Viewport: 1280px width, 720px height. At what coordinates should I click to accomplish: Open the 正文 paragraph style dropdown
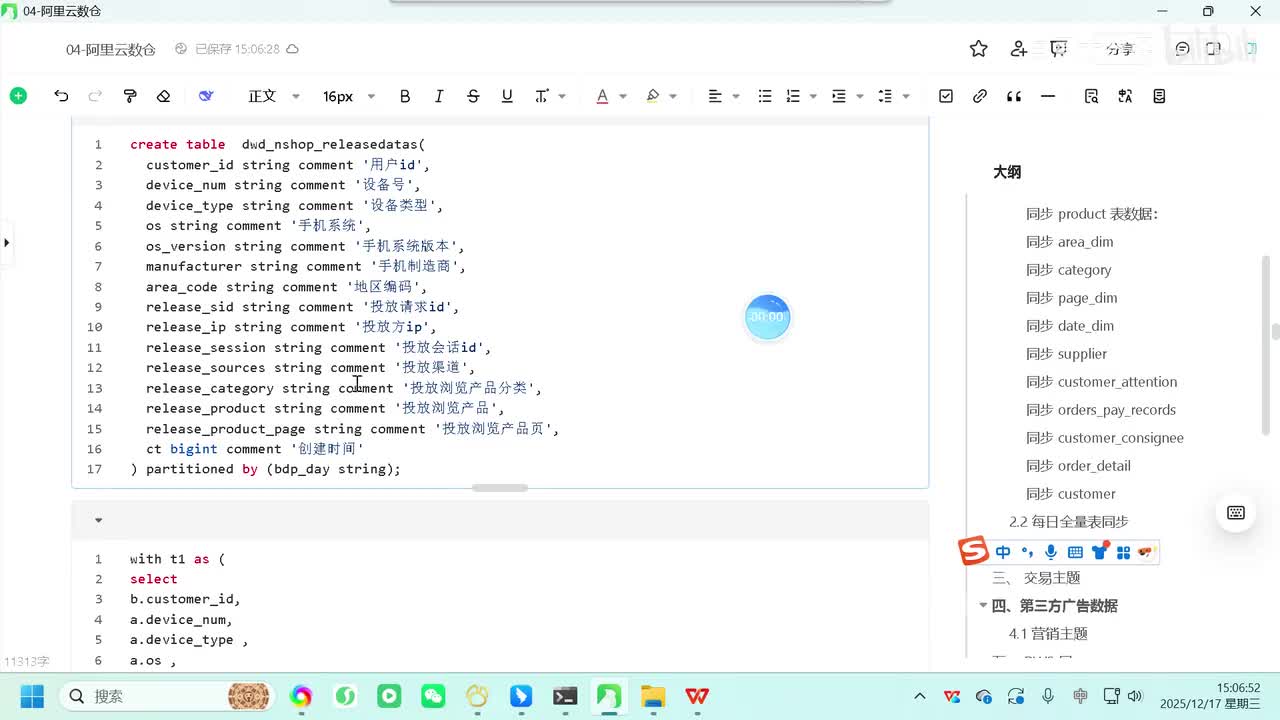point(274,96)
